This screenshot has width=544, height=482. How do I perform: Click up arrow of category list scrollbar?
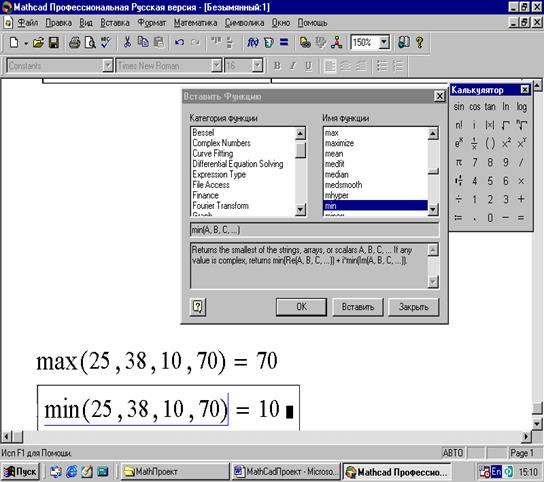click(x=300, y=133)
